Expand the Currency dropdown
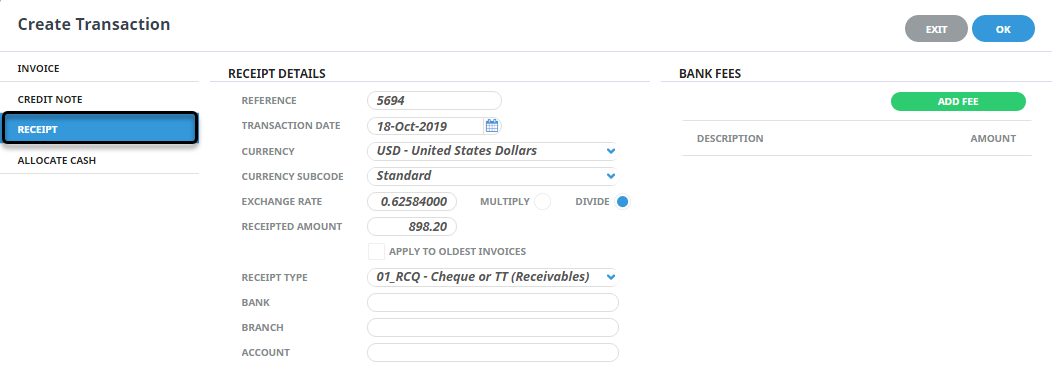The image size is (1052, 378). (492, 151)
